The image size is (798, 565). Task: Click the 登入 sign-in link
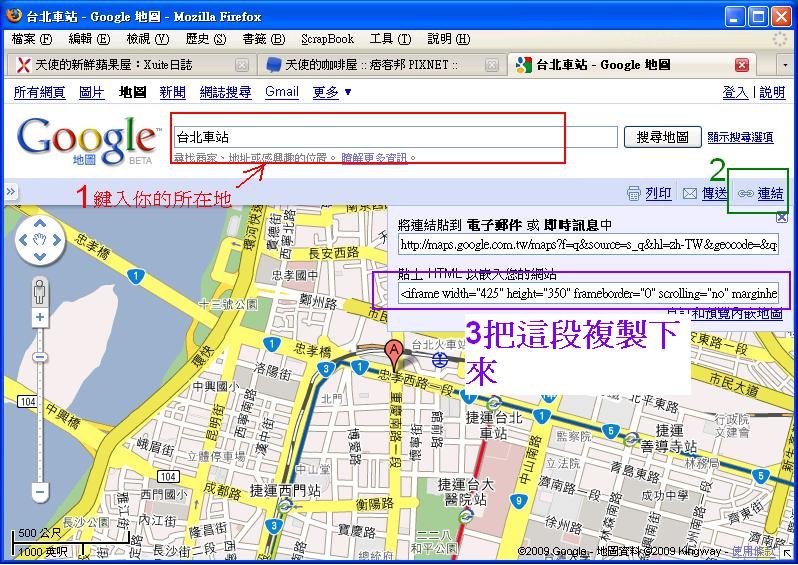coord(735,92)
